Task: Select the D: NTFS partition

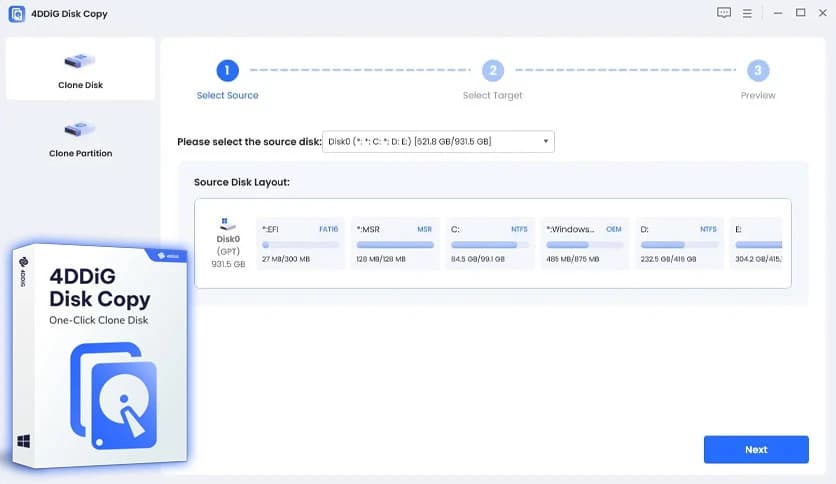Action: tap(679, 244)
